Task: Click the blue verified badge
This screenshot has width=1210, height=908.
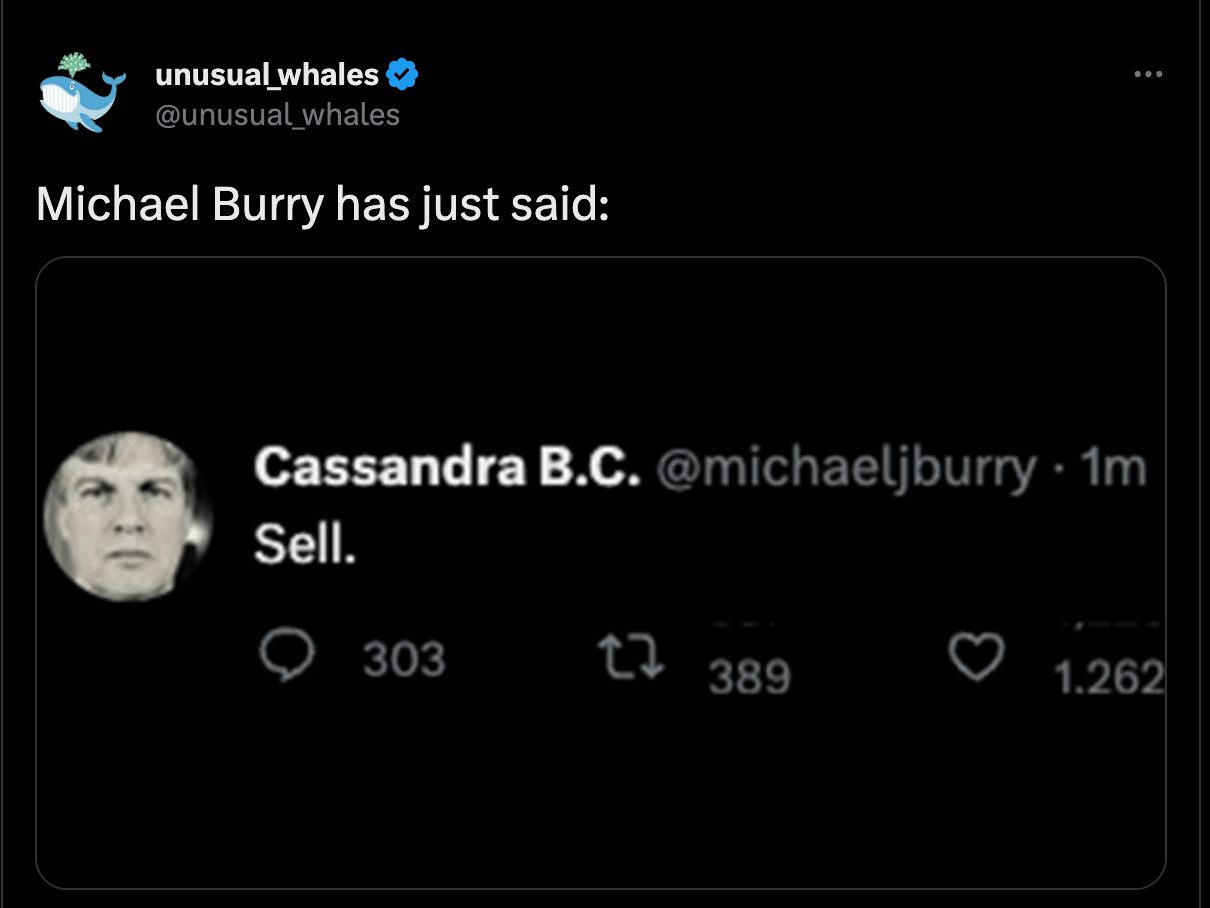Action: [x=402, y=74]
